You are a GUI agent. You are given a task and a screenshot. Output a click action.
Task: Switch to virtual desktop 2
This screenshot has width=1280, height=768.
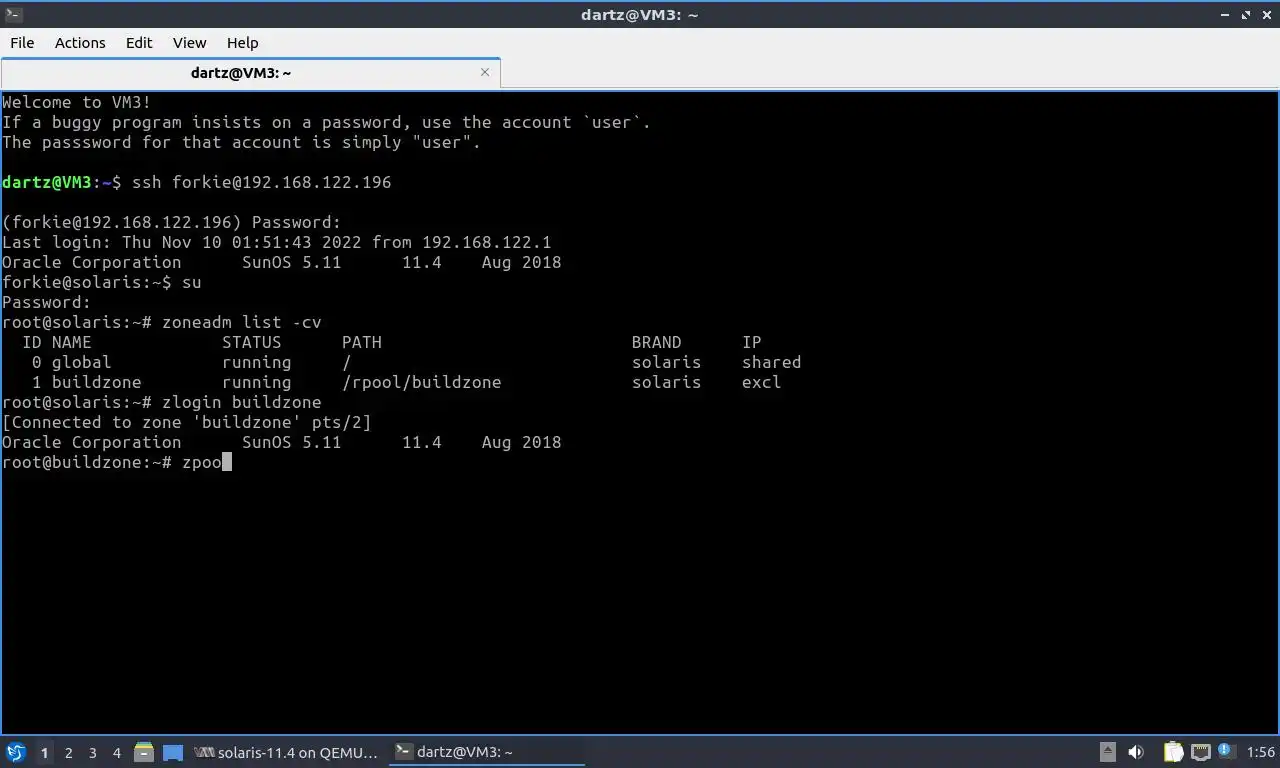pyautogui.click(x=69, y=752)
